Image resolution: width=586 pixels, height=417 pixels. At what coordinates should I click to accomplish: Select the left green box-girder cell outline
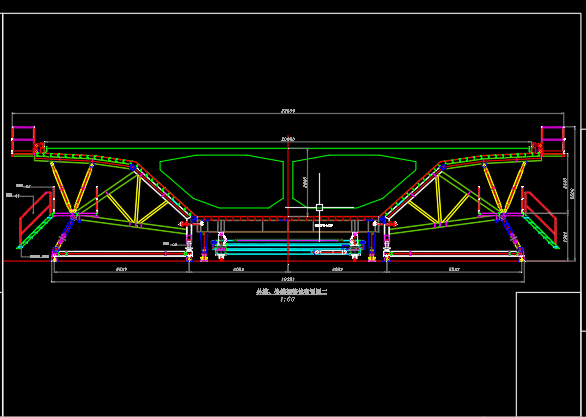pyautogui.click(x=222, y=181)
